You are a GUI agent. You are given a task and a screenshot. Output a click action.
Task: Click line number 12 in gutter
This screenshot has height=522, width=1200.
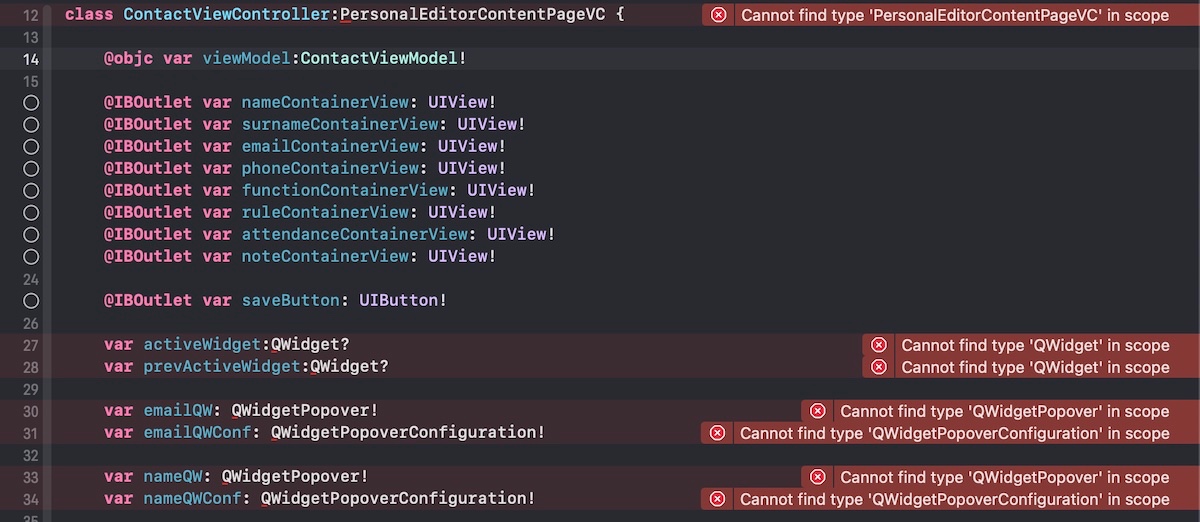tap(30, 15)
